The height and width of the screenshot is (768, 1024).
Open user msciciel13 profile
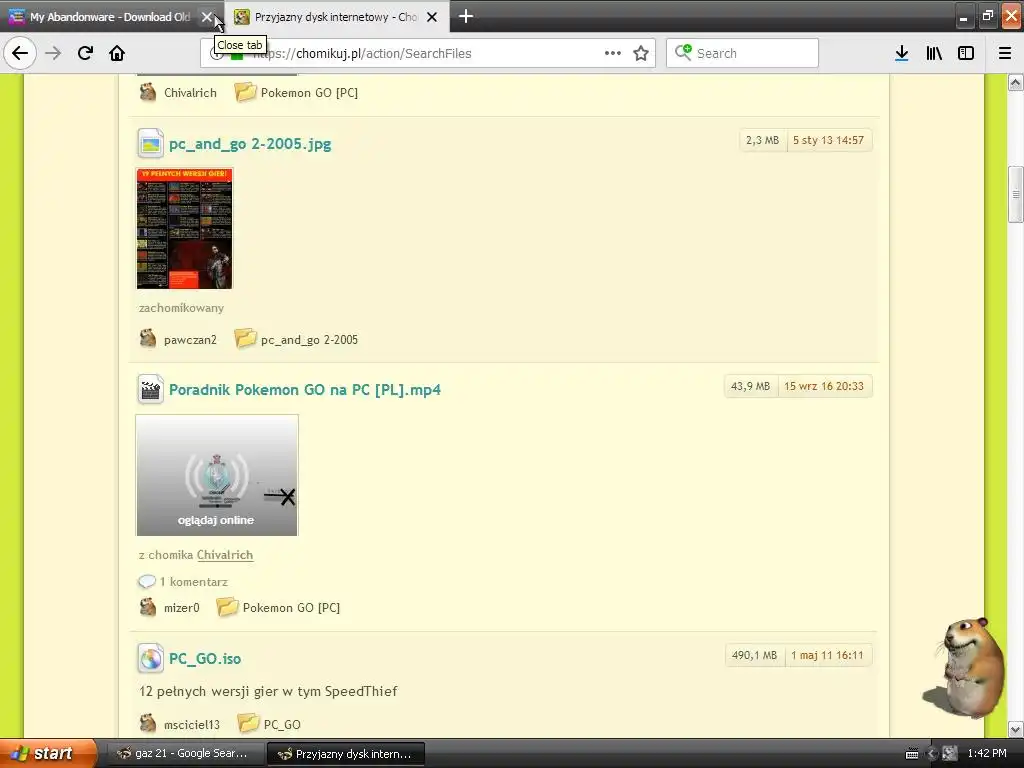point(192,725)
